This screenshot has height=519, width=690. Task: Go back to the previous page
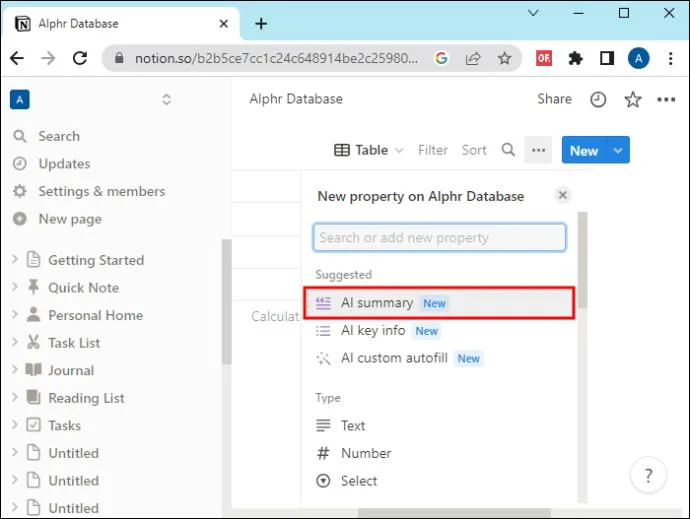coord(17,58)
